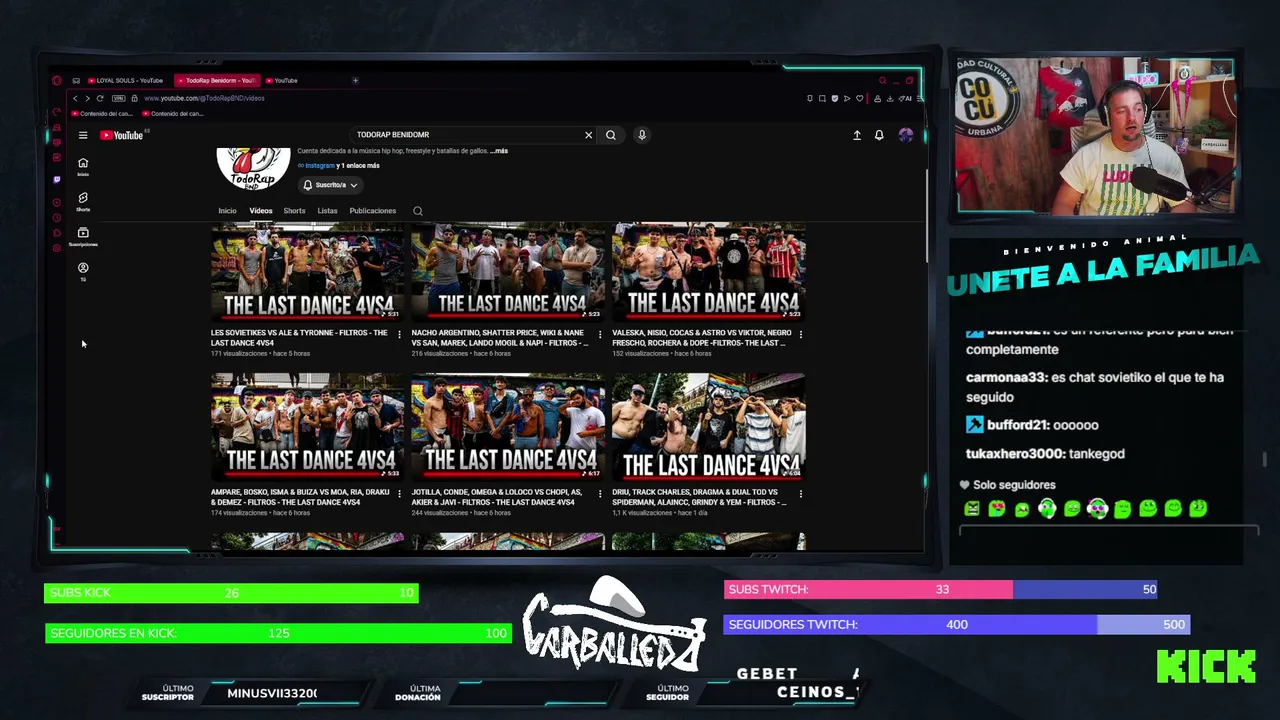Open YouTube notifications bell
Screen dimensions: 1280x720
point(879,135)
